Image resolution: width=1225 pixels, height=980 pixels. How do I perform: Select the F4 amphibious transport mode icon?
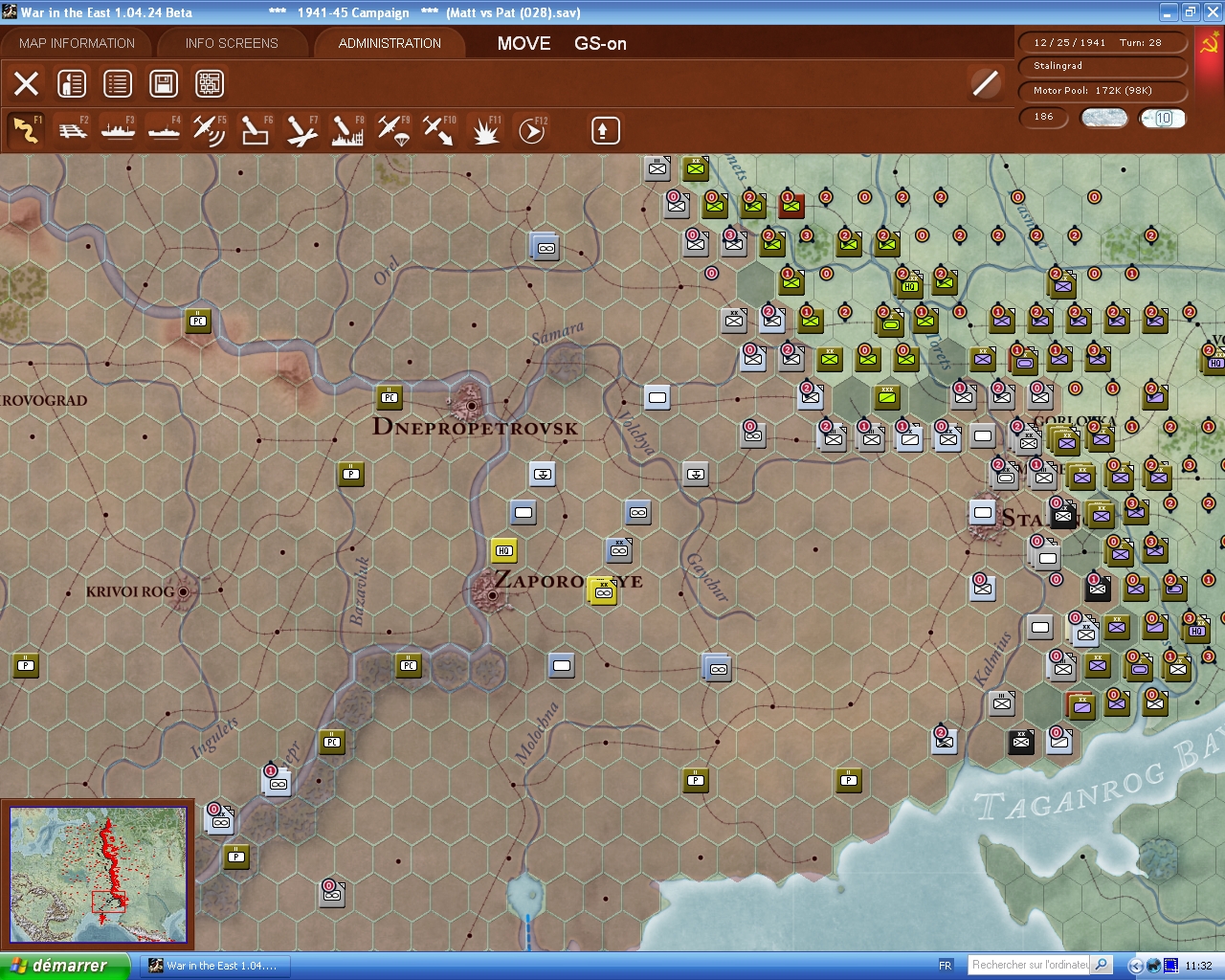point(165,130)
